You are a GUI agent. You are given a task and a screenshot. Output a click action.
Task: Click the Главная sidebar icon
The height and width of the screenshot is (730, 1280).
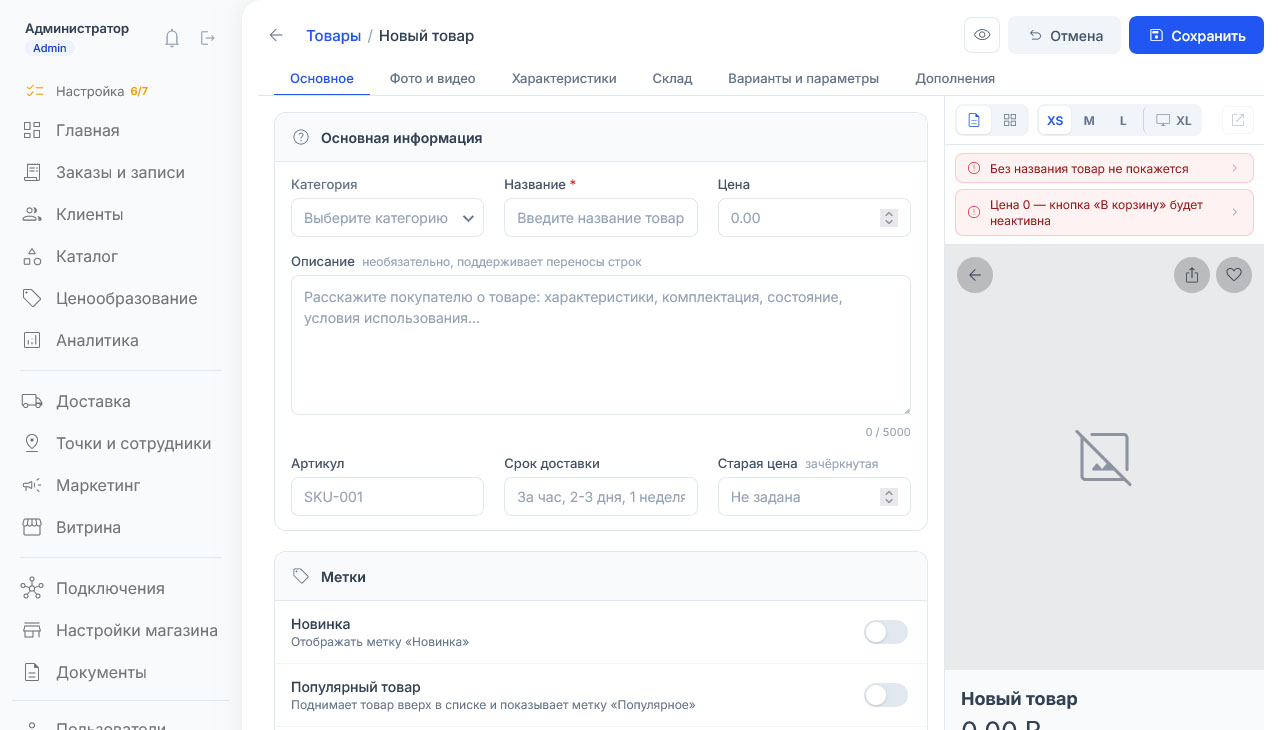pyautogui.click(x=32, y=130)
